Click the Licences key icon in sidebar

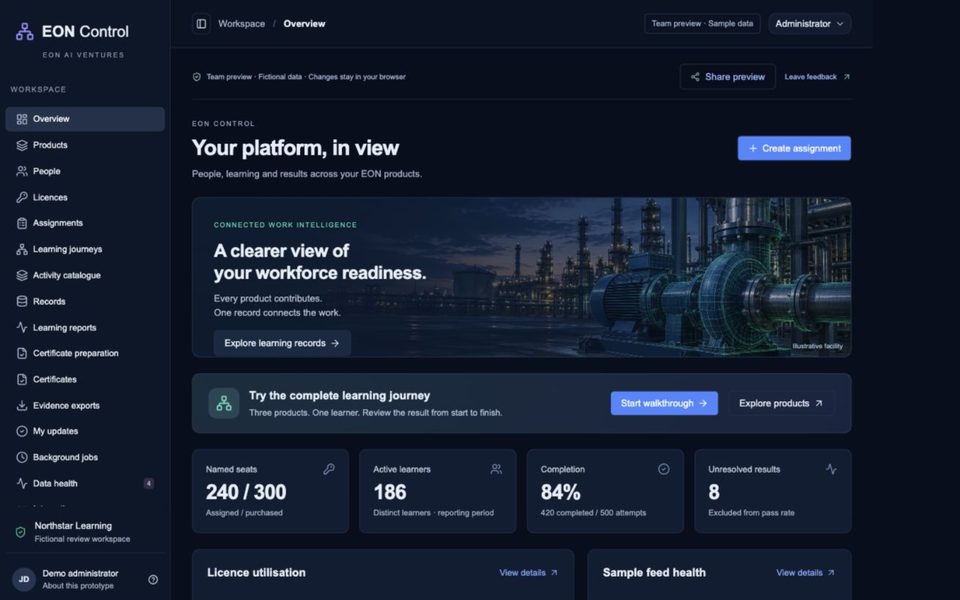[22, 197]
